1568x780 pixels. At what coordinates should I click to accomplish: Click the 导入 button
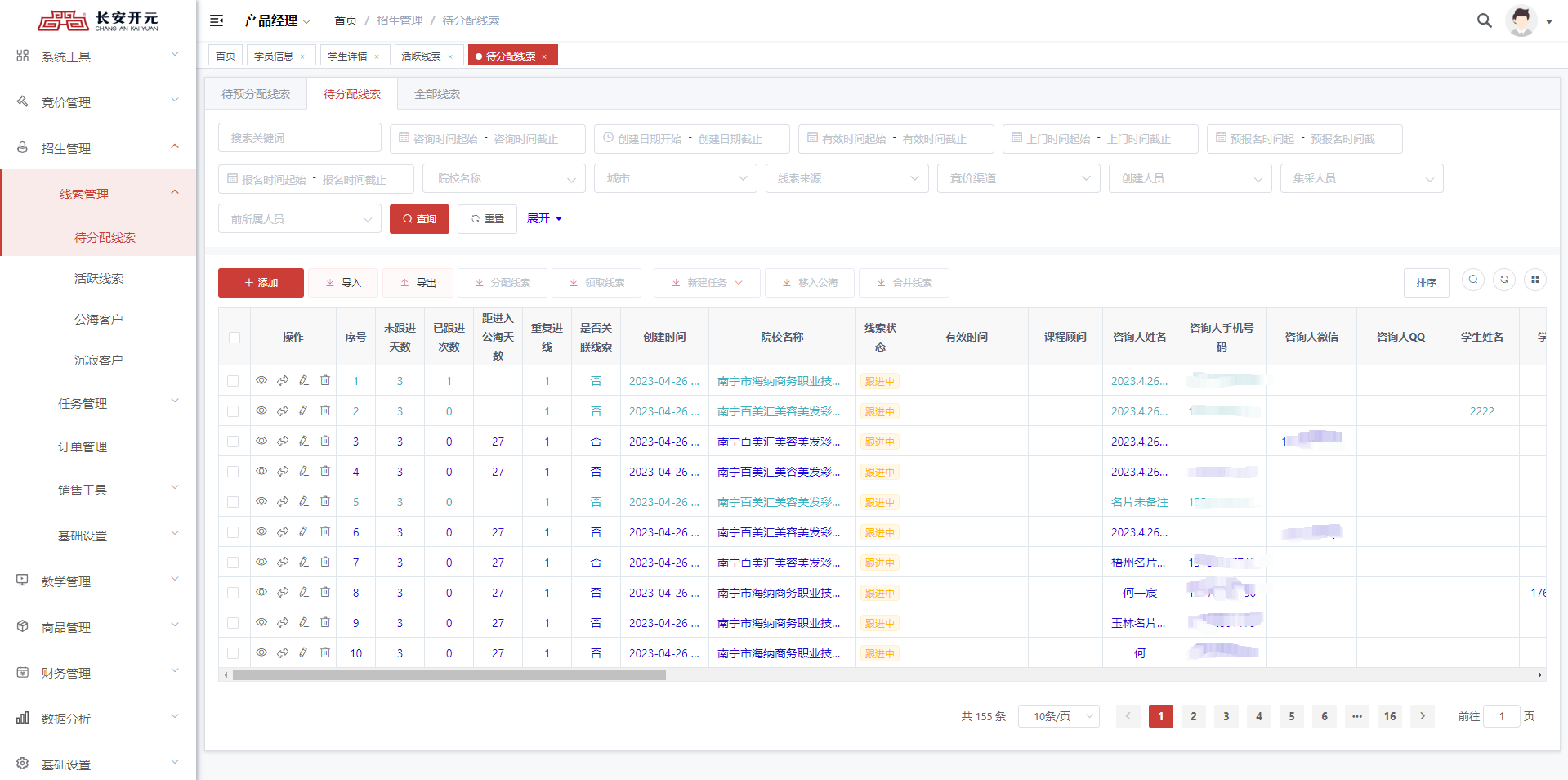[x=343, y=283]
